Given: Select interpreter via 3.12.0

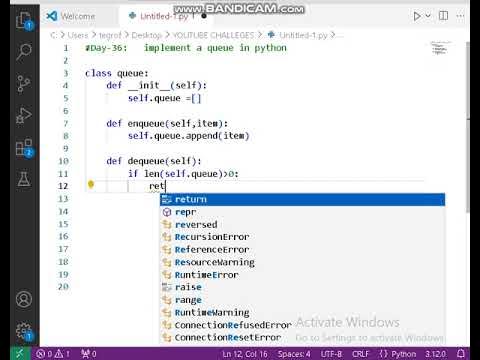Looking at the screenshot, I should click(x=435, y=354).
